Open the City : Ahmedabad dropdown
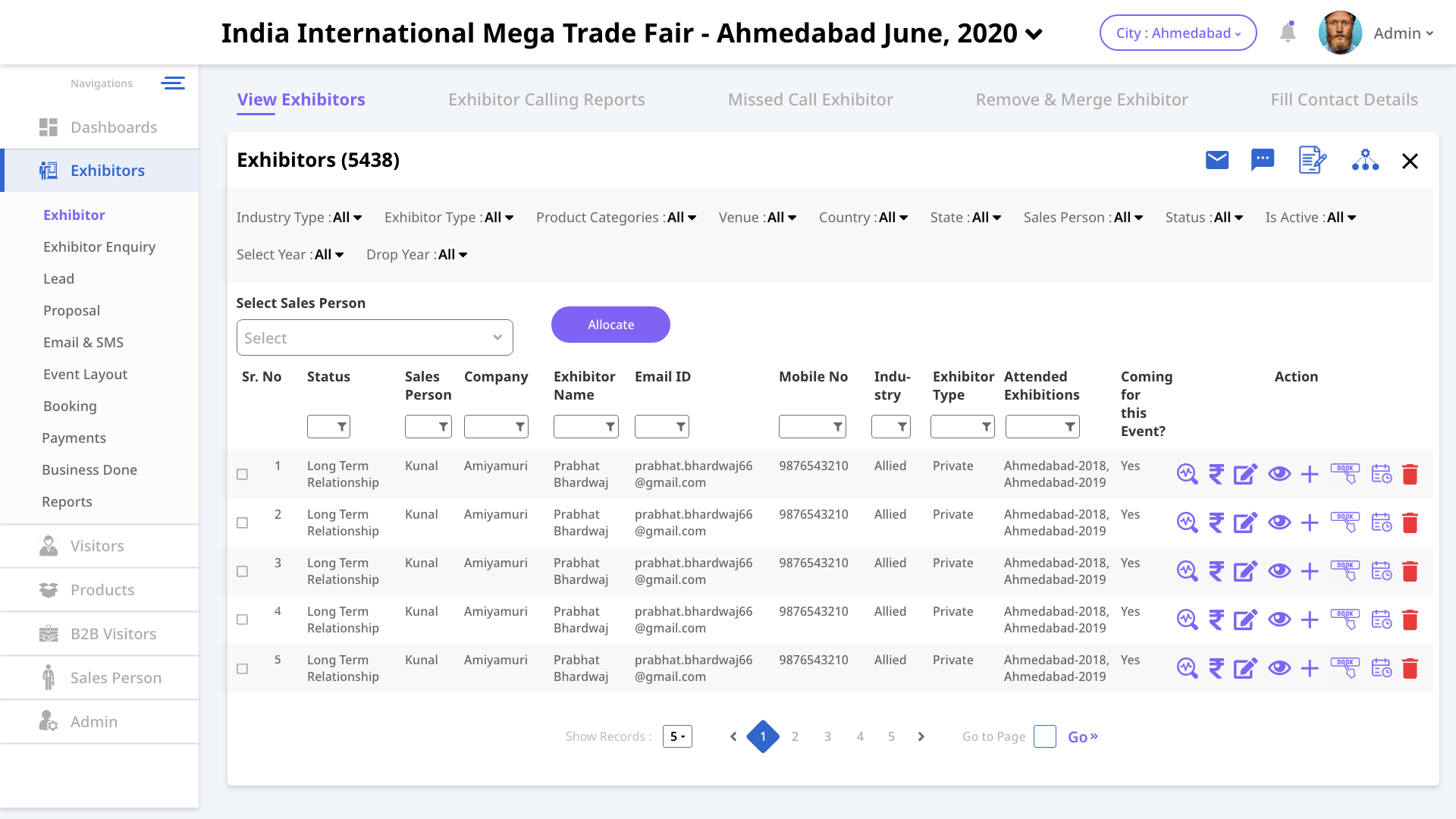The width and height of the screenshot is (1456, 819). click(x=1178, y=33)
